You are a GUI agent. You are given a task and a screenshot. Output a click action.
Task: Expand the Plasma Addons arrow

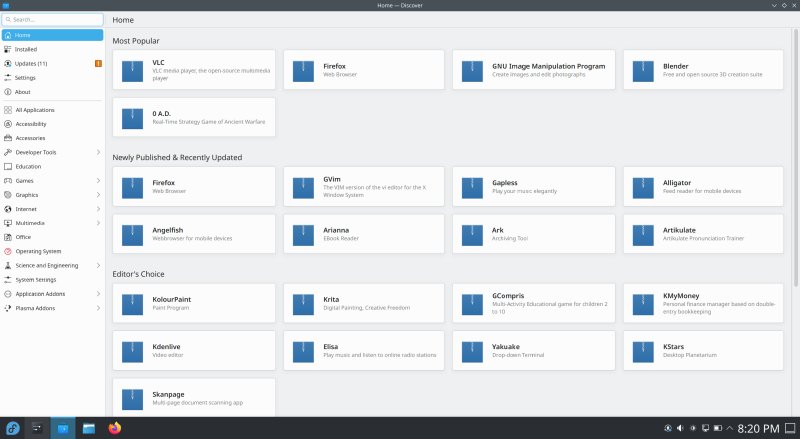point(98,308)
